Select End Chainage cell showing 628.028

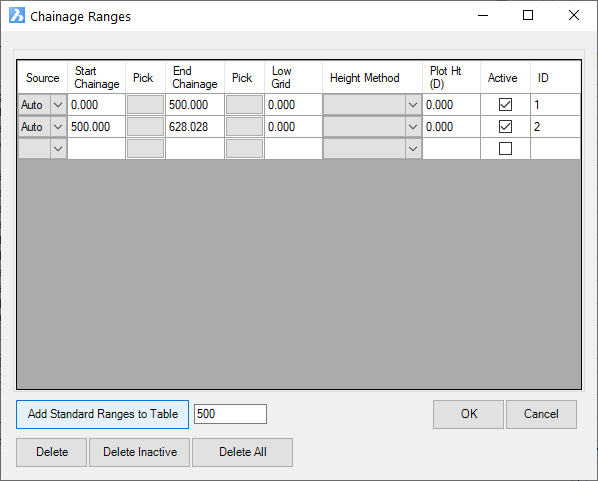(195, 127)
